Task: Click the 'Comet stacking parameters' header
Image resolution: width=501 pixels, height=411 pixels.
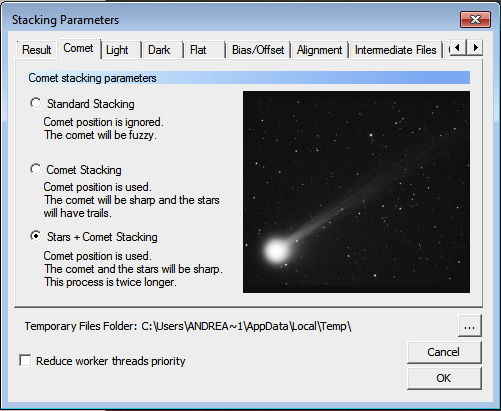Action: pyautogui.click(x=249, y=78)
